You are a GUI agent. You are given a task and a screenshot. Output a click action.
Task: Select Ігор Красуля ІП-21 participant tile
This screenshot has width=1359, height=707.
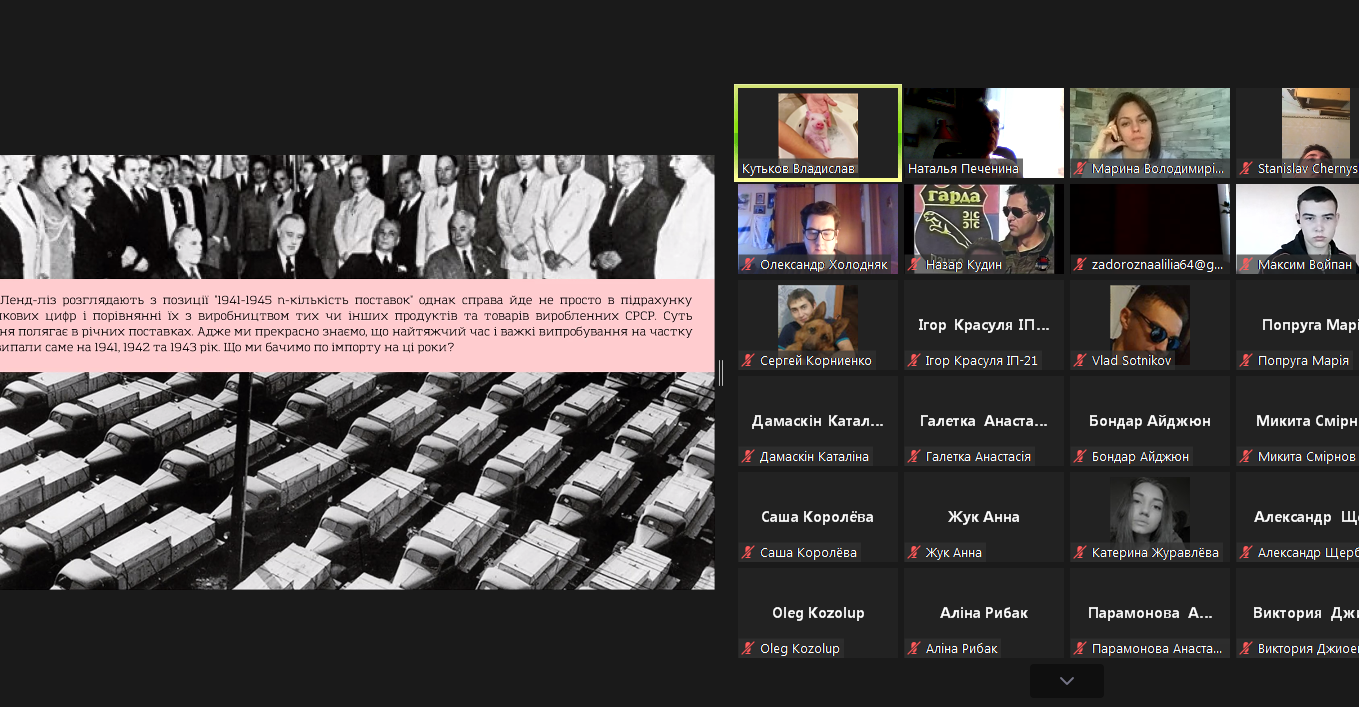pos(983,325)
